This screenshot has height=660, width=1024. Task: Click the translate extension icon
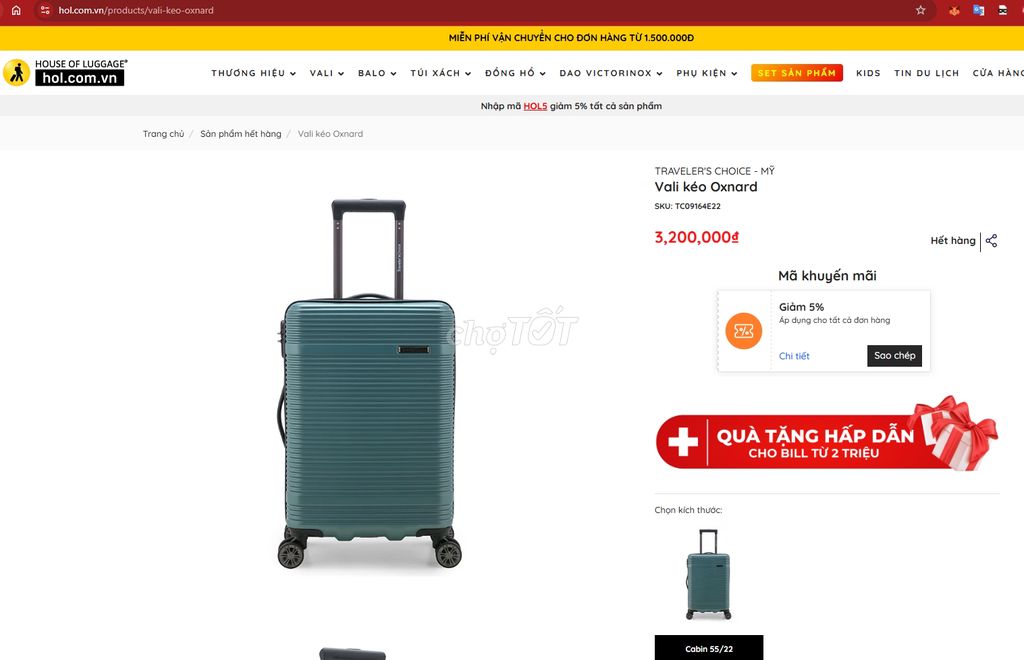click(978, 10)
